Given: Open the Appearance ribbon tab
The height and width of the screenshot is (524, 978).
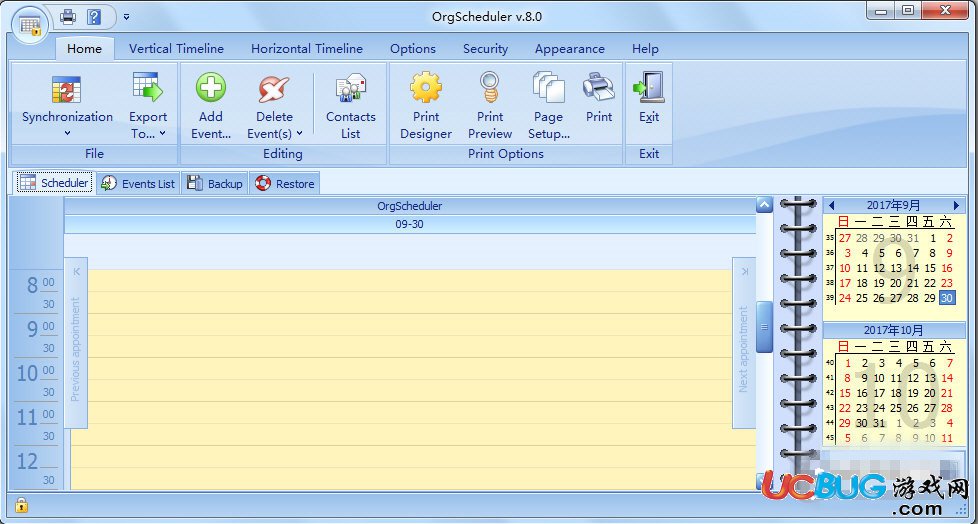Looking at the screenshot, I should [x=569, y=49].
